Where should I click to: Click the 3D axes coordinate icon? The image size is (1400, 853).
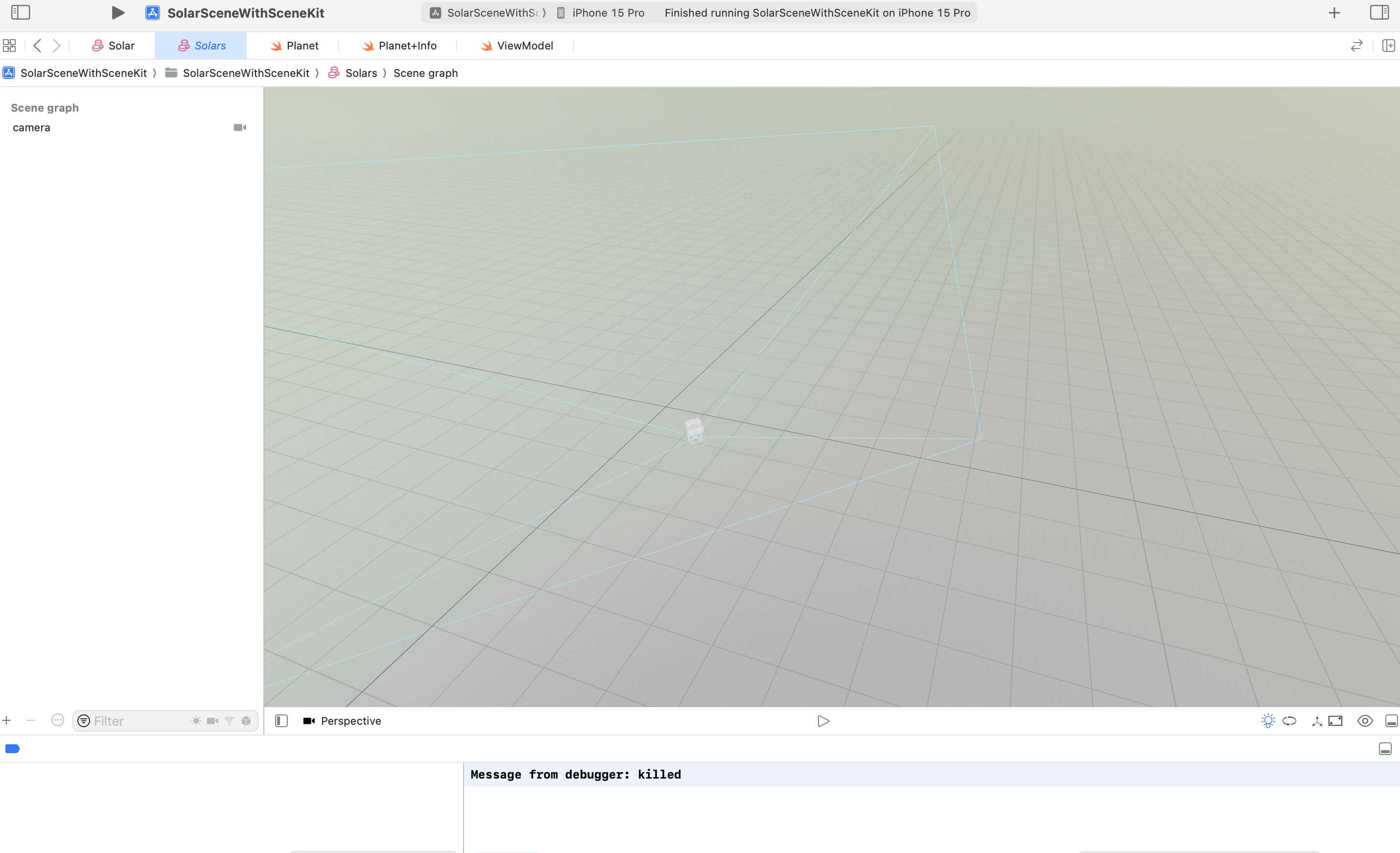click(1316, 721)
